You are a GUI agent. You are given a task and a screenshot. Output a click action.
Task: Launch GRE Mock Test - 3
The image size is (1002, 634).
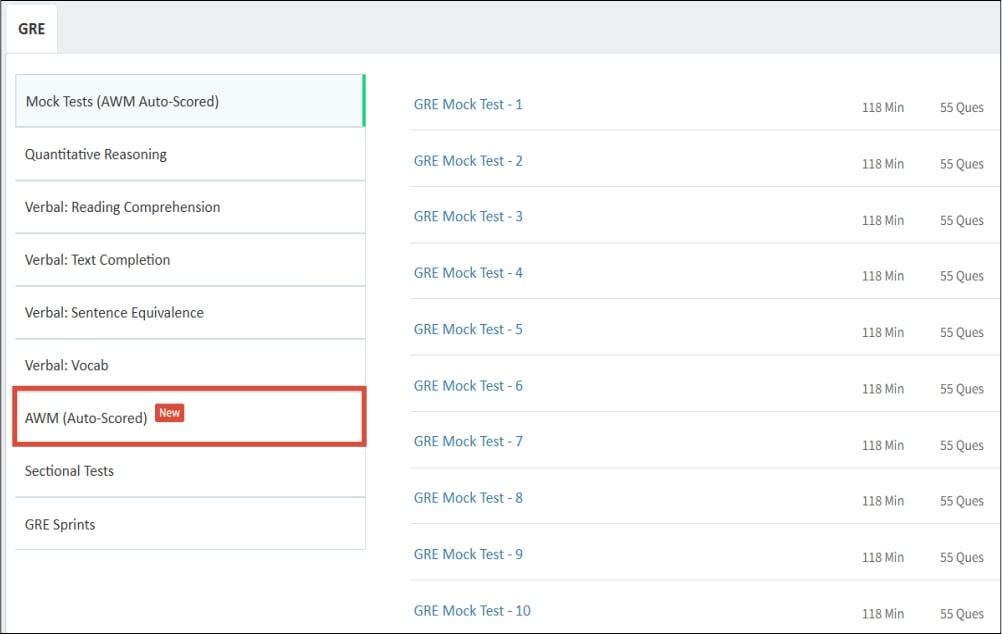[468, 217]
